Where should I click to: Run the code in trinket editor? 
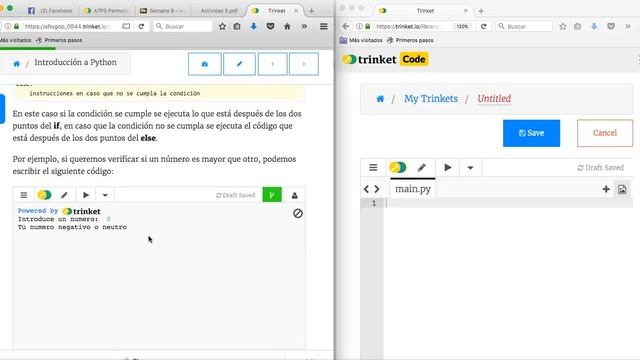point(448,168)
